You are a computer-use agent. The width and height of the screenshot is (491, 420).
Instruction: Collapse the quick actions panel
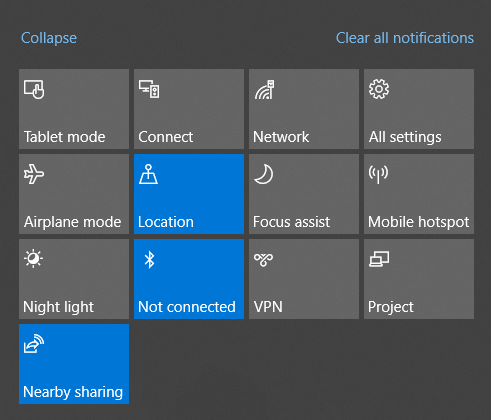point(49,38)
